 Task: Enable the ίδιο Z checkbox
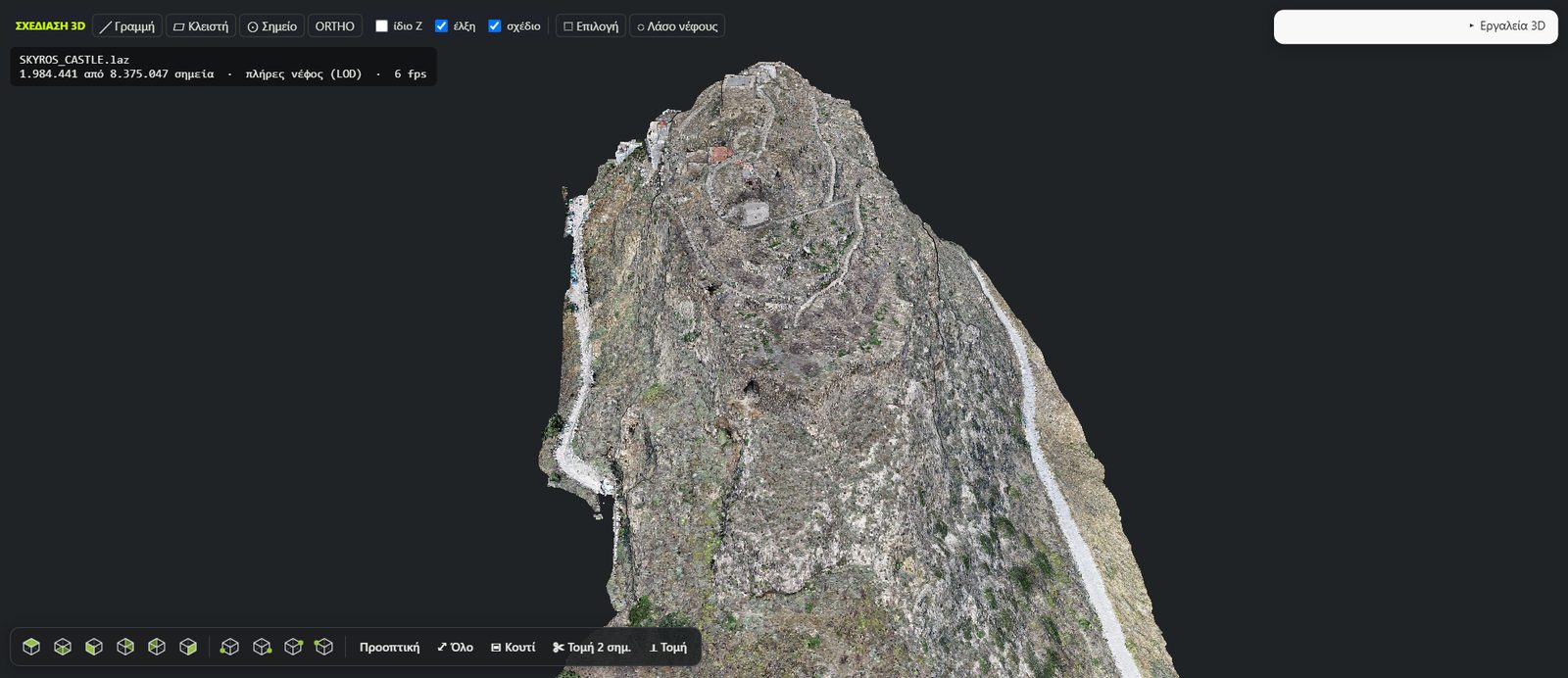pyautogui.click(x=382, y=26)
